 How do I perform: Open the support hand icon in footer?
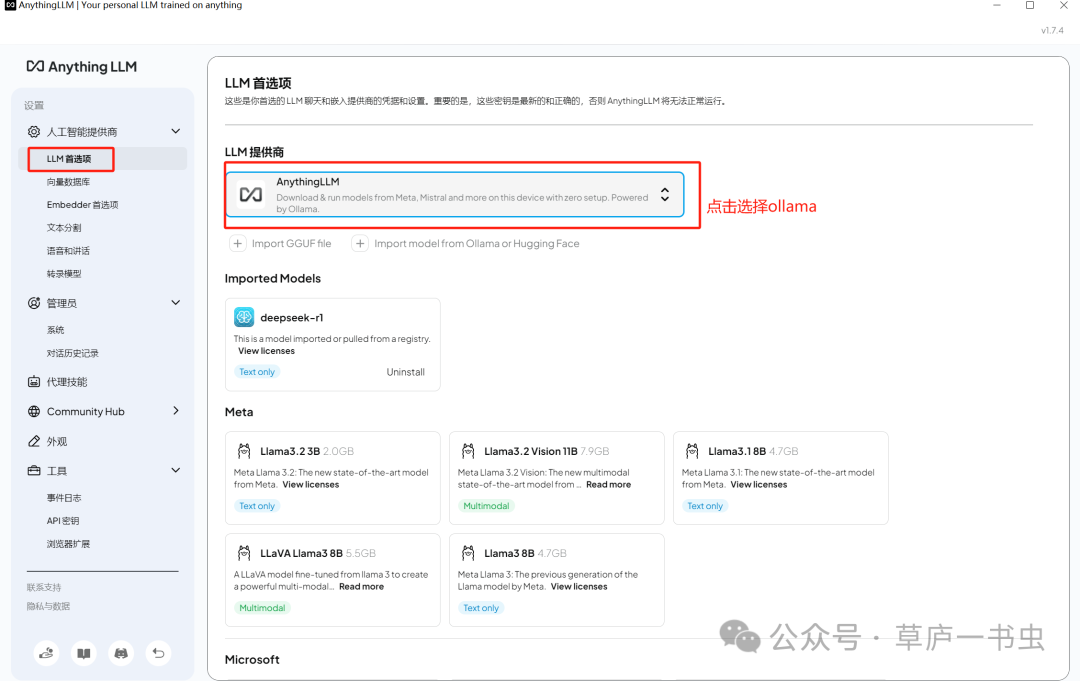pyautogui.click(x=46, y=653)
